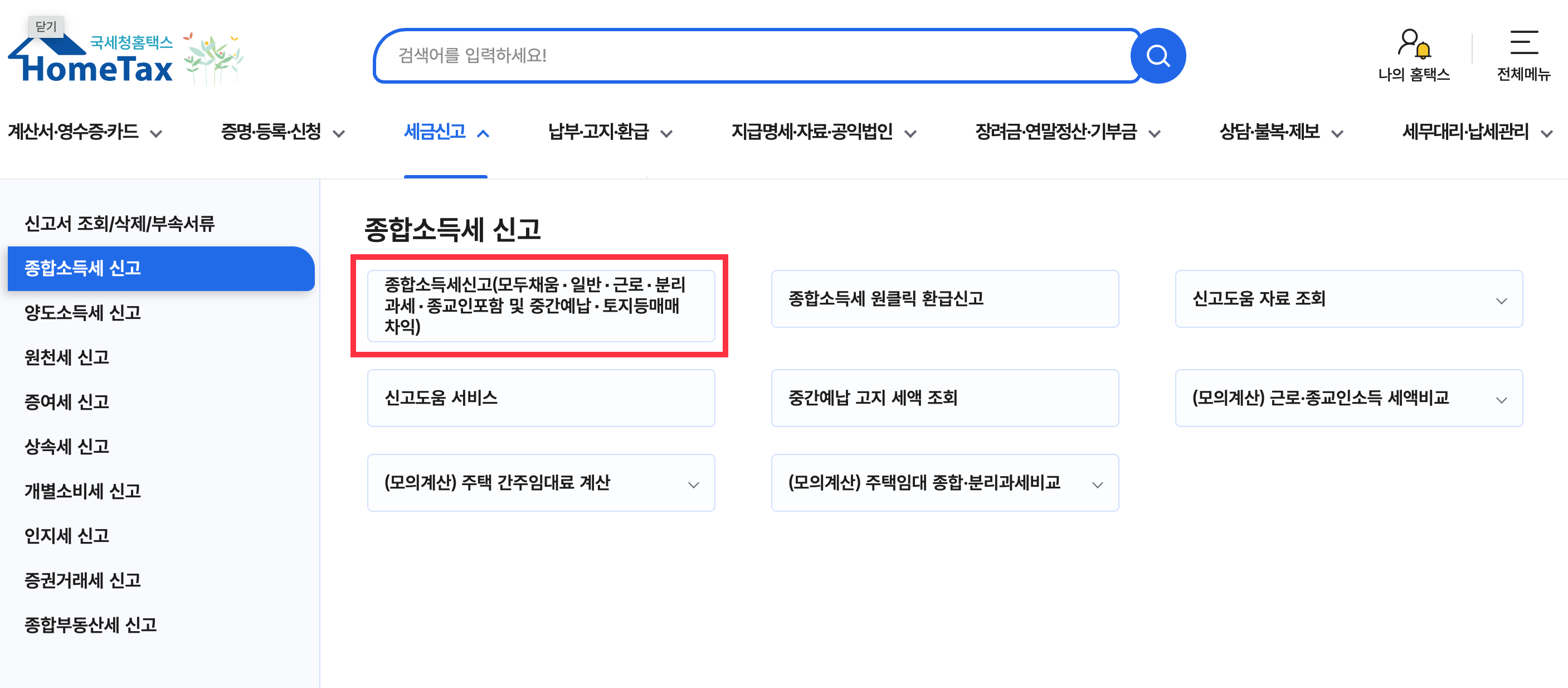Expand 신고도움 자료 조회 dropdown
The width and height of the screenshot is (1568, 688).
[1349, 299]
